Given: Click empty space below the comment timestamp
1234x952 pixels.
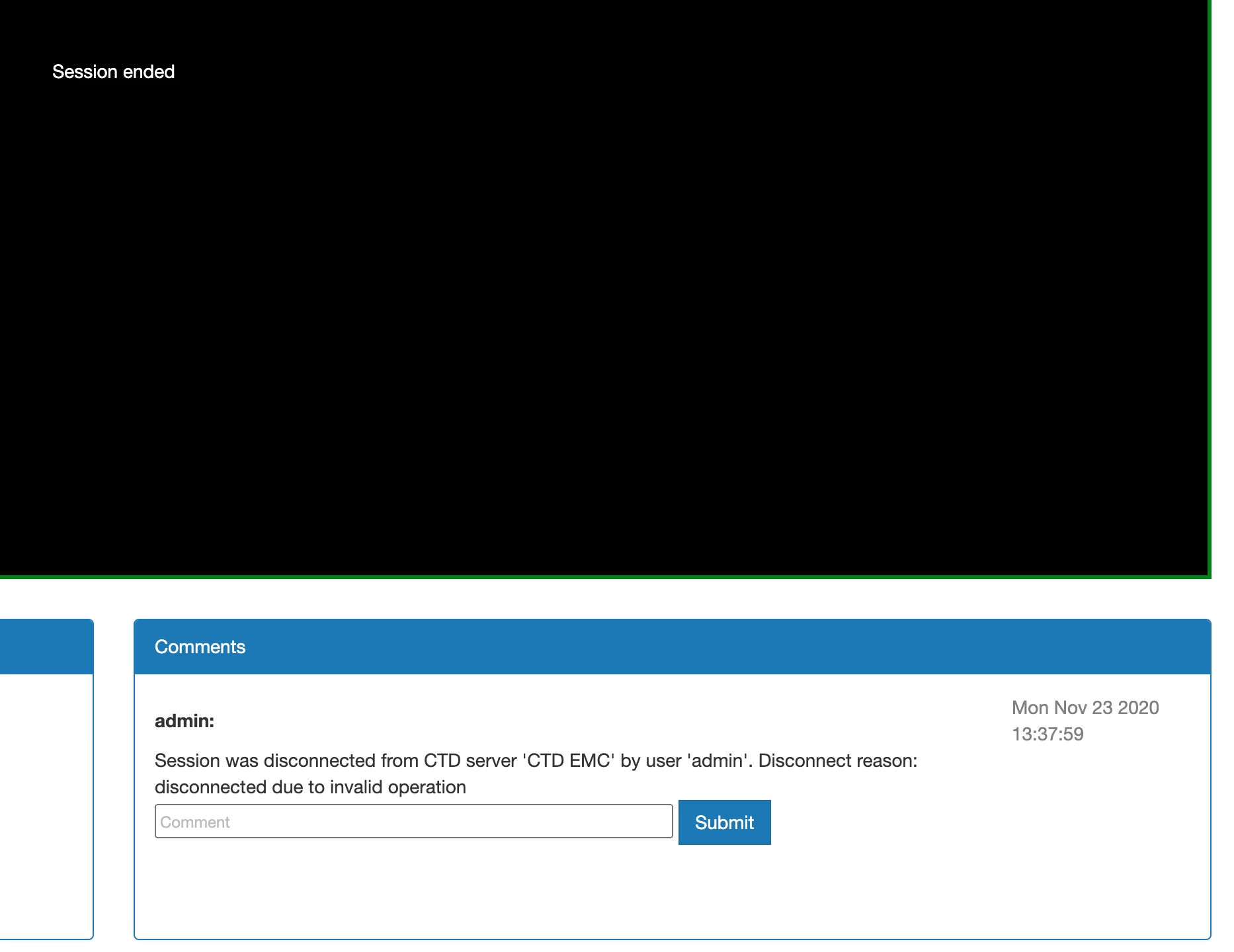Looking at the screenshot, I should click(x=1085, y=826).
